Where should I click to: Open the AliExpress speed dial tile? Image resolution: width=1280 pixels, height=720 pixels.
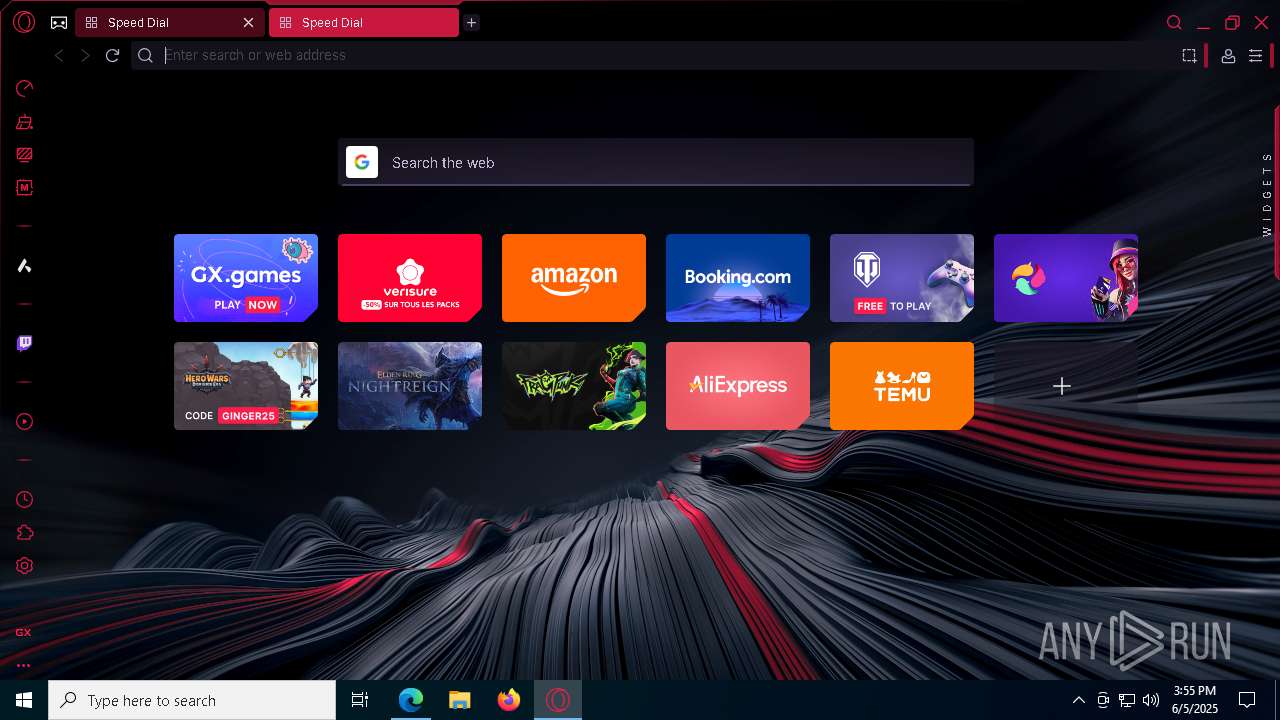pyautogui.click(x=738, y=386)
